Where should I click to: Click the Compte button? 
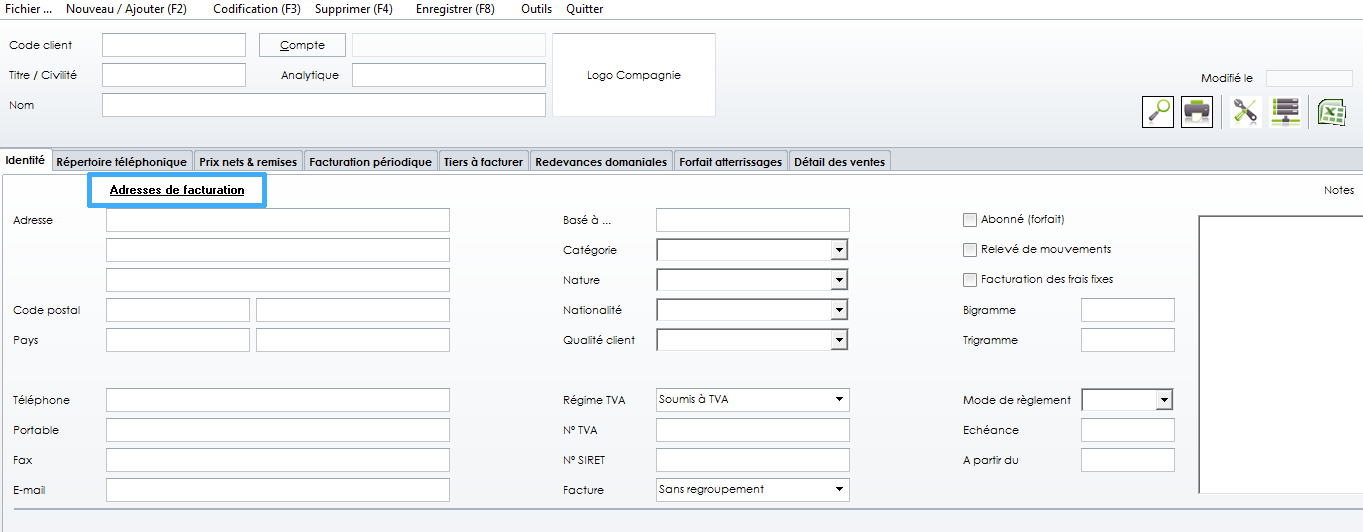click(x=302, y=45)
